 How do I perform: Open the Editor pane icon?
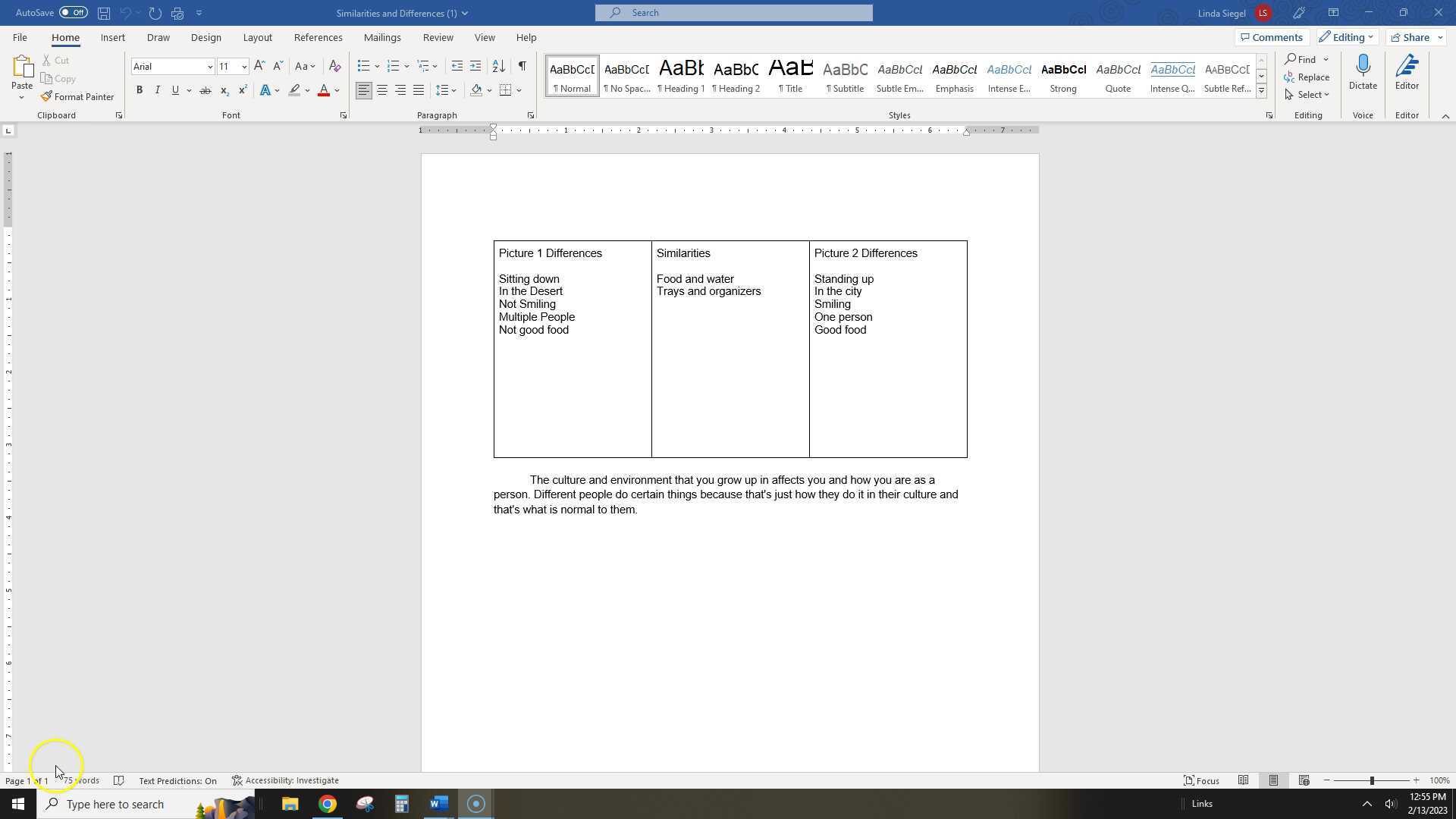point(1406,67)
